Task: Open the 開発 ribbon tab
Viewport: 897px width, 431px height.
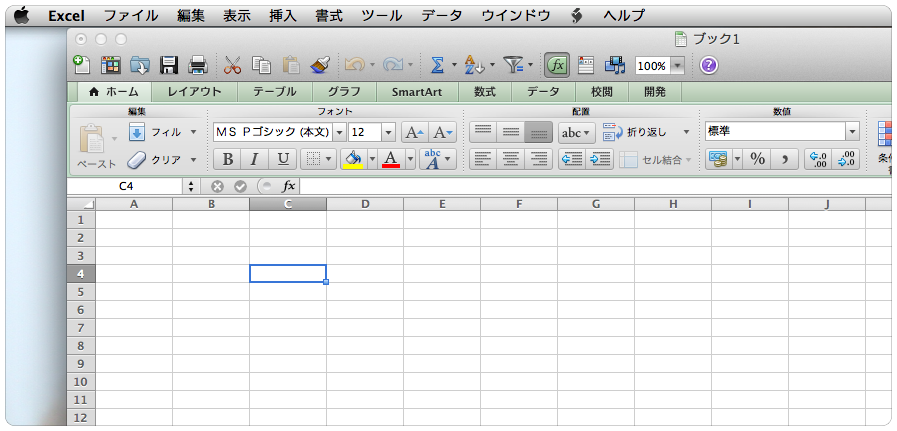Action: (655, 92)
